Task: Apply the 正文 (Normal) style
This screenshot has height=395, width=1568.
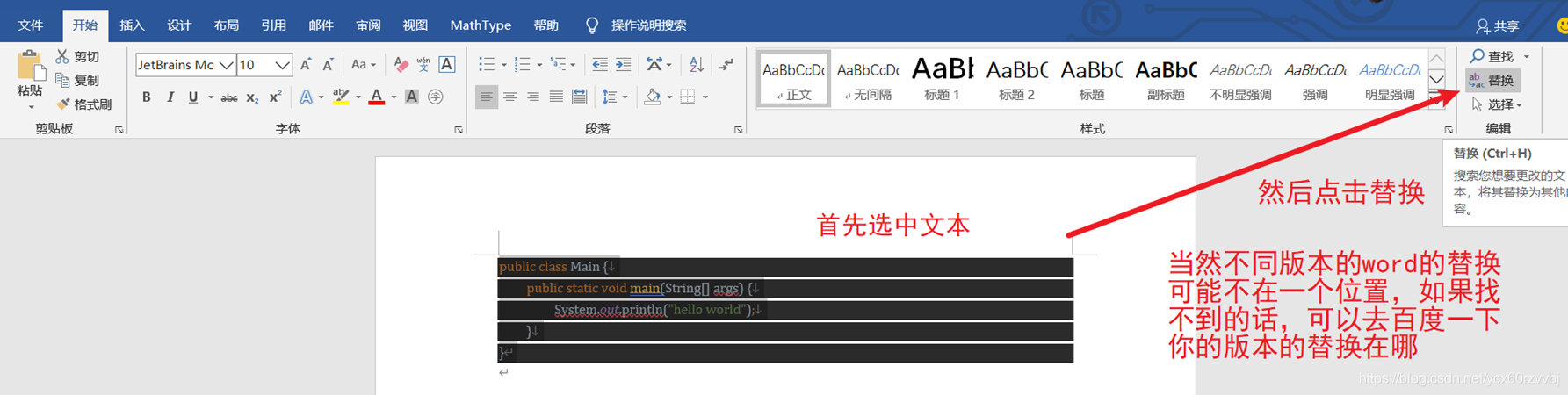Action: click(x=794, y=79)
